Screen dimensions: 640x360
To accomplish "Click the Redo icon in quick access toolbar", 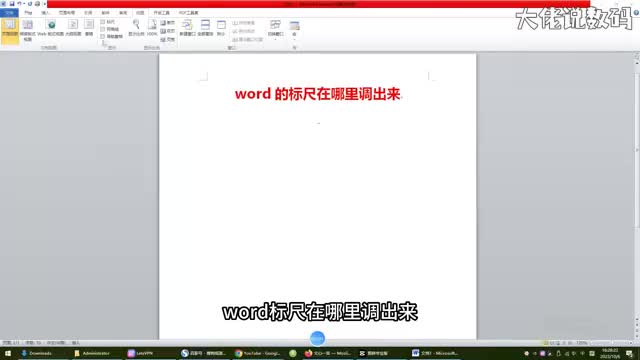I will [29, 4].
